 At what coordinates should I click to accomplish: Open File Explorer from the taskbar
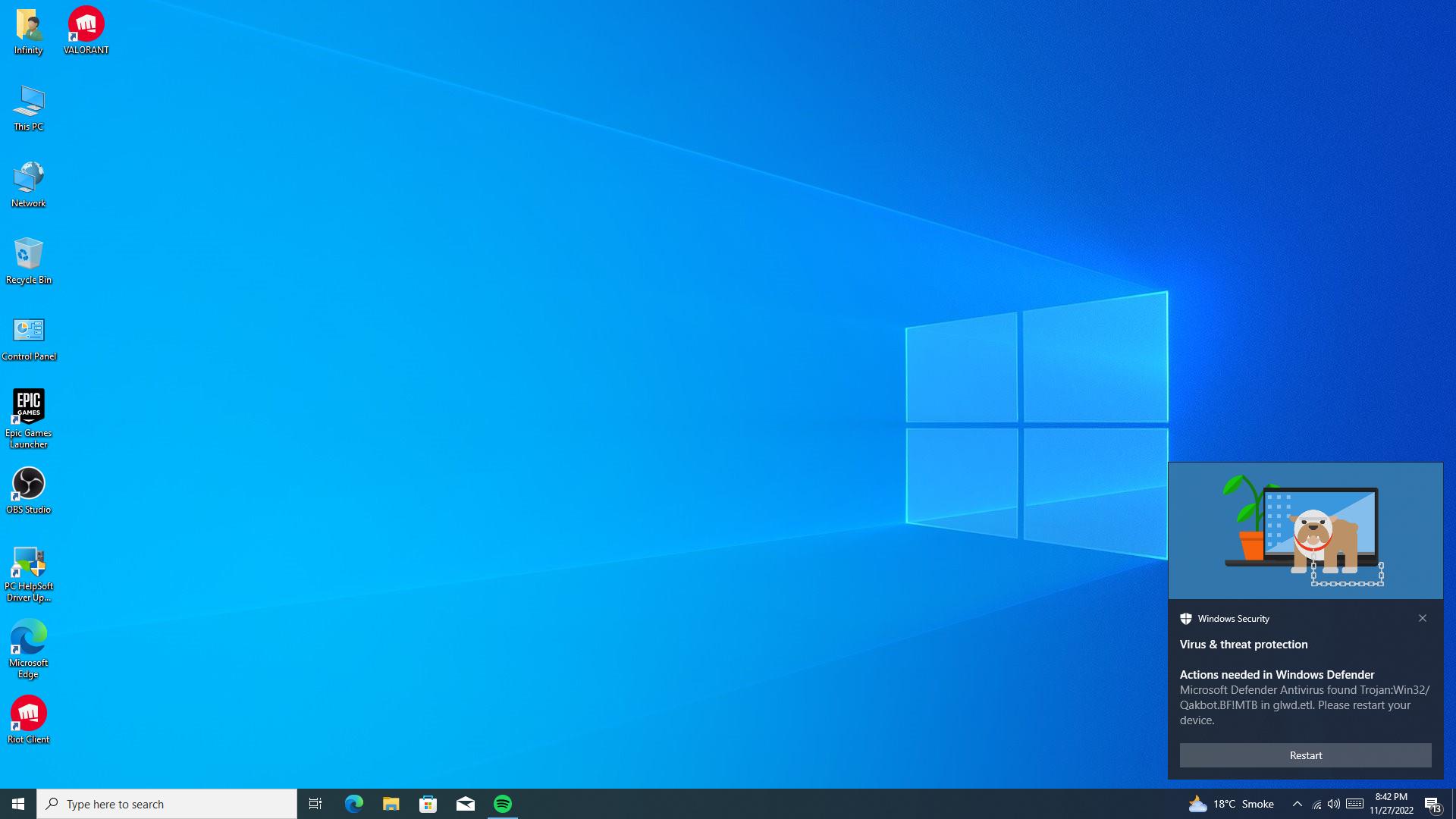(x=391, y=804)
